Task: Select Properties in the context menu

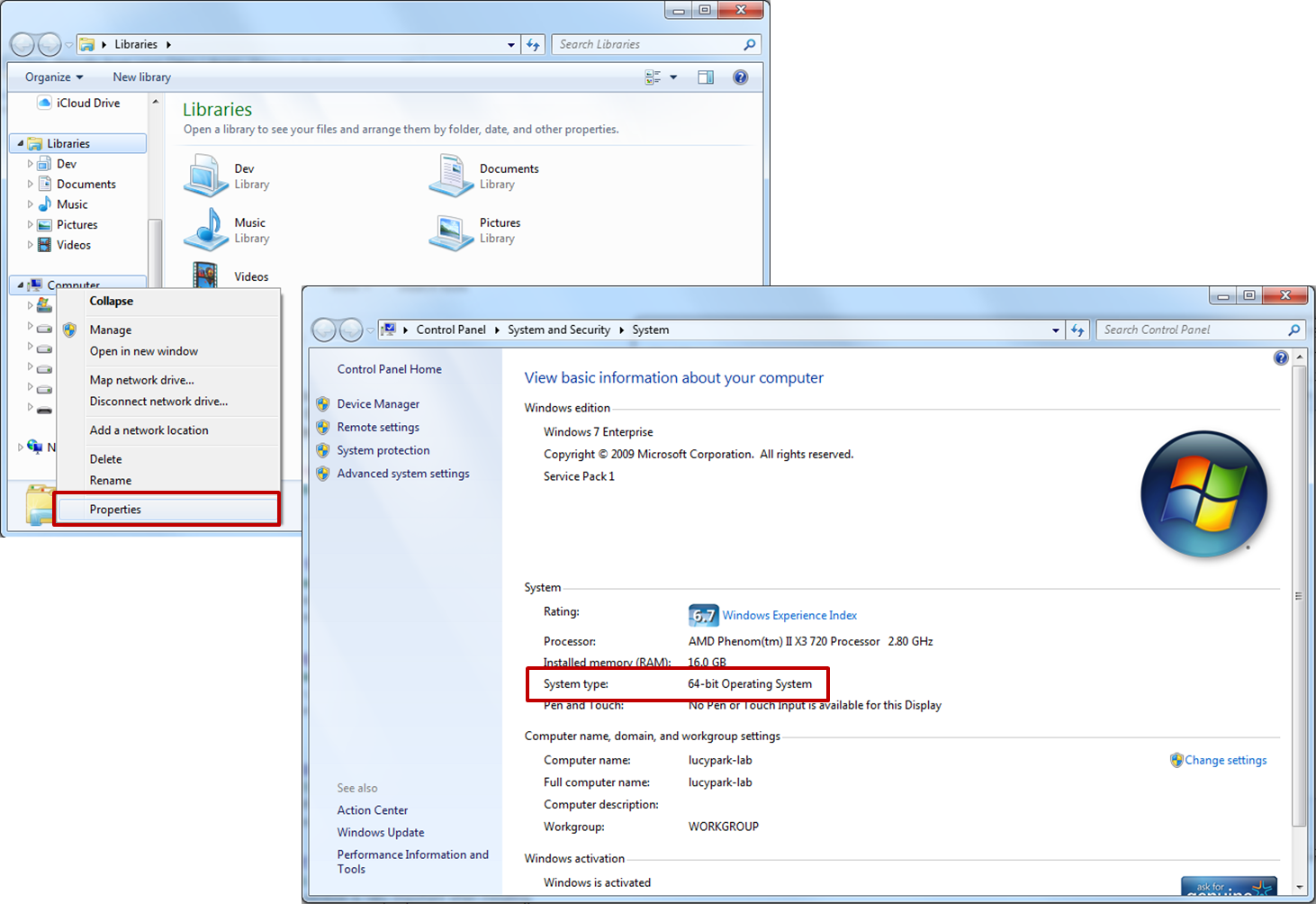Action: pos(167,510)
